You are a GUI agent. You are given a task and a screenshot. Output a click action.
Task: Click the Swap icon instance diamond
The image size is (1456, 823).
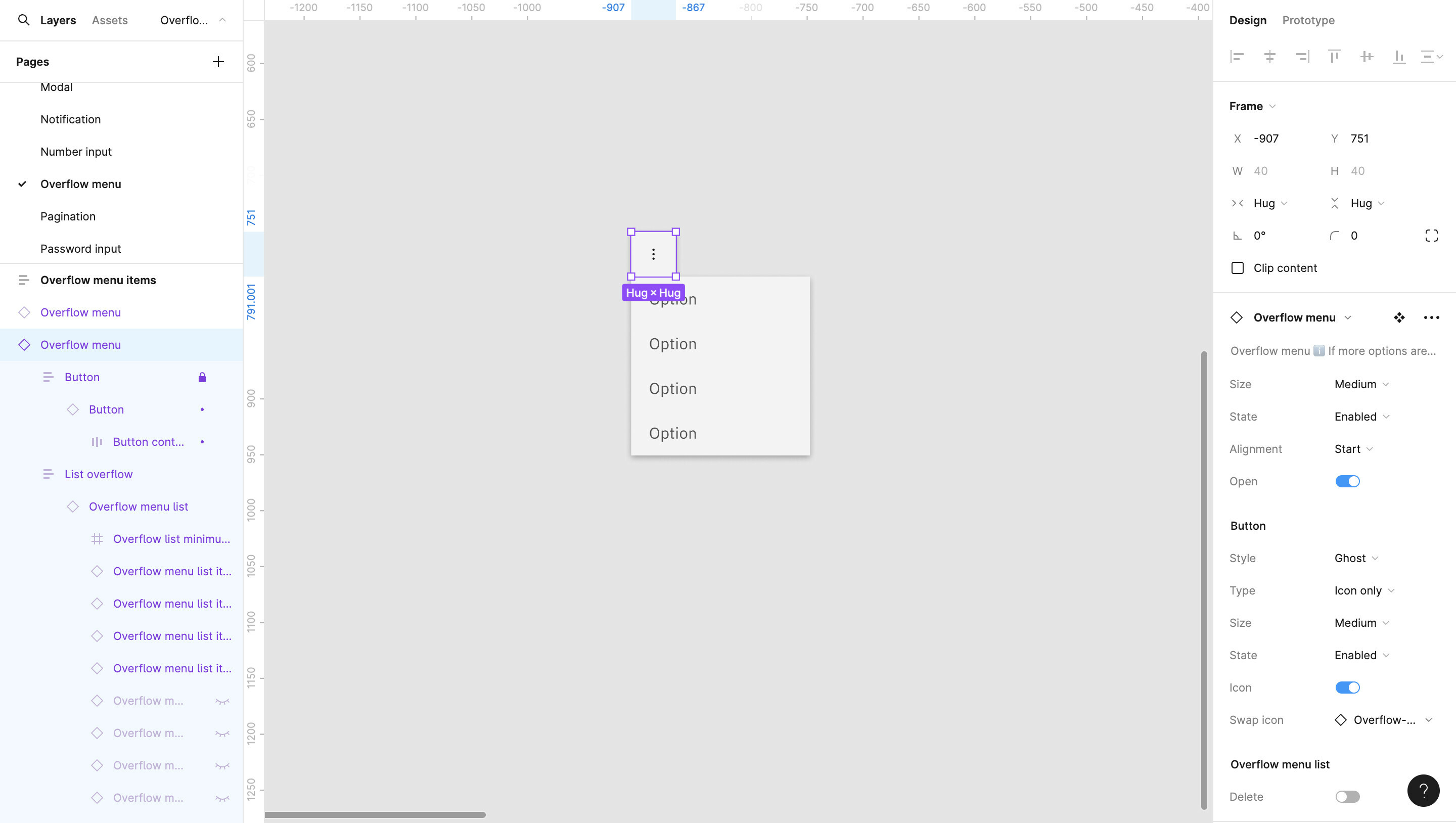pos(1341,720)
